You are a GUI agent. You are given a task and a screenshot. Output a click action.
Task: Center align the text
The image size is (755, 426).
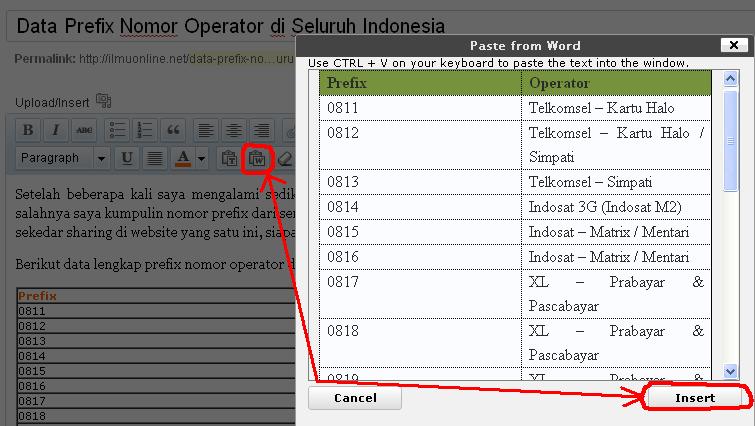point(233,130)
